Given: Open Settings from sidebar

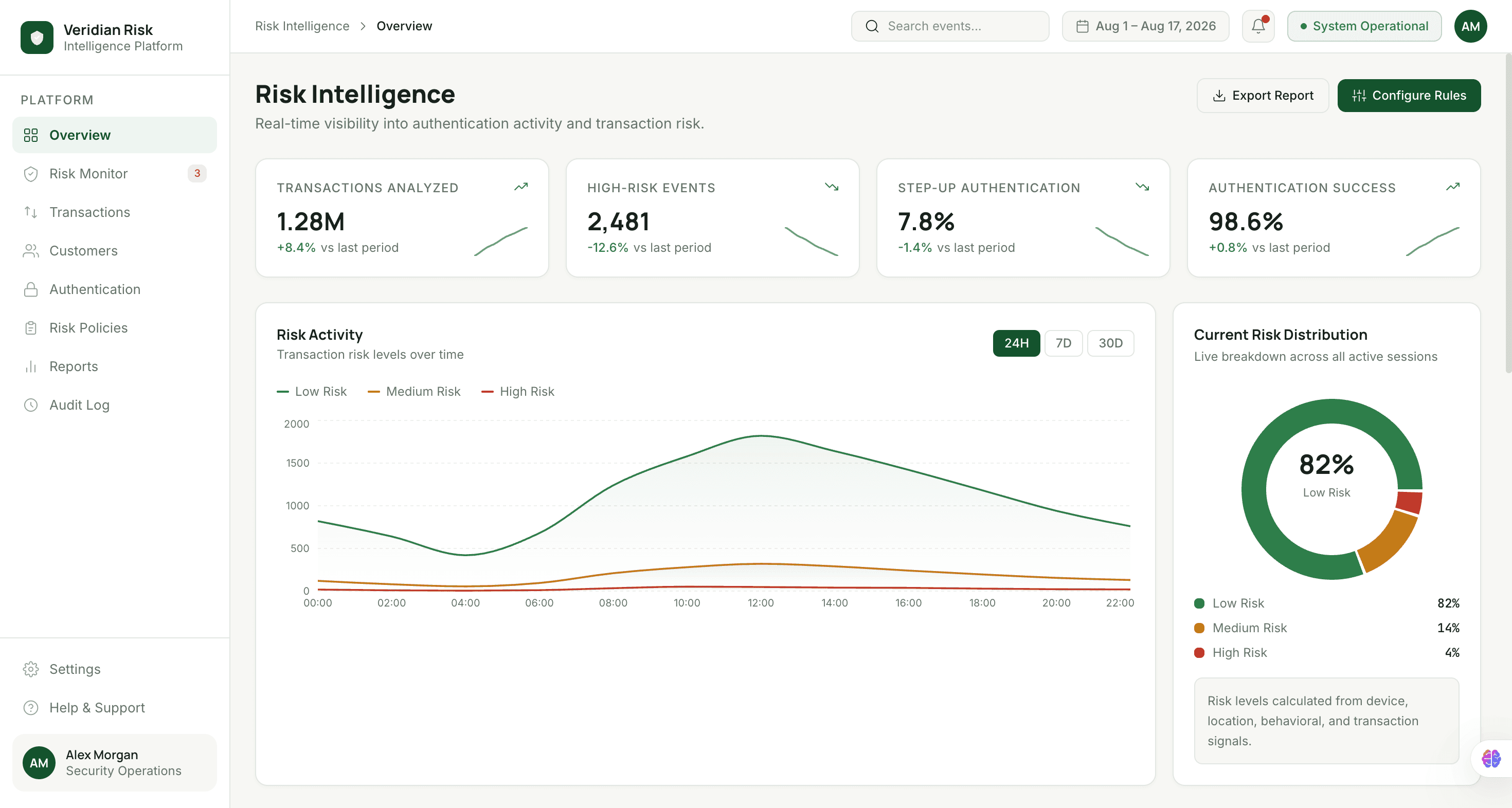Looking at the screenshot, I should click(115, 669).
